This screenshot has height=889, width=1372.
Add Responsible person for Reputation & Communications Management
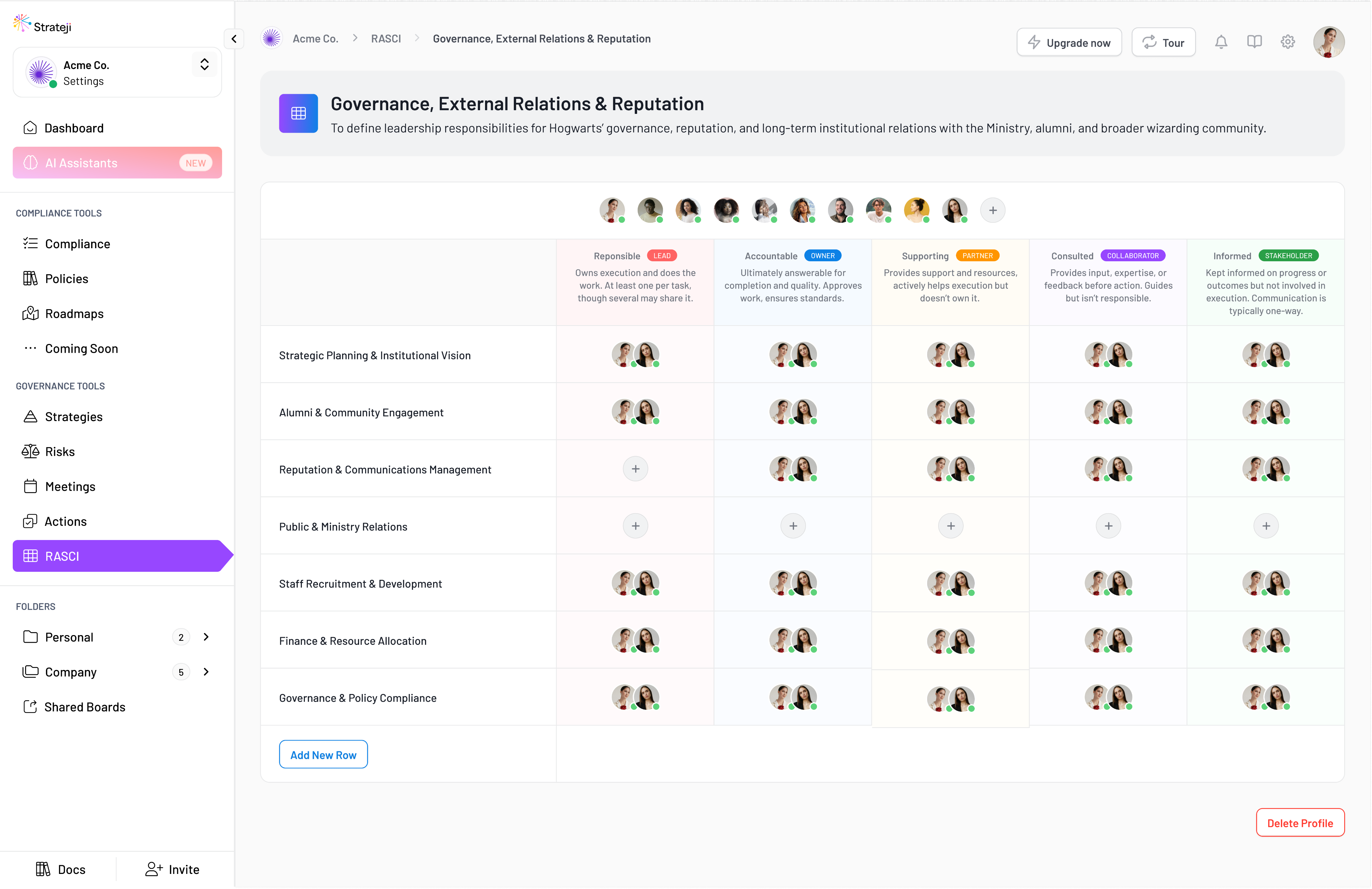[x=635, y=469]
